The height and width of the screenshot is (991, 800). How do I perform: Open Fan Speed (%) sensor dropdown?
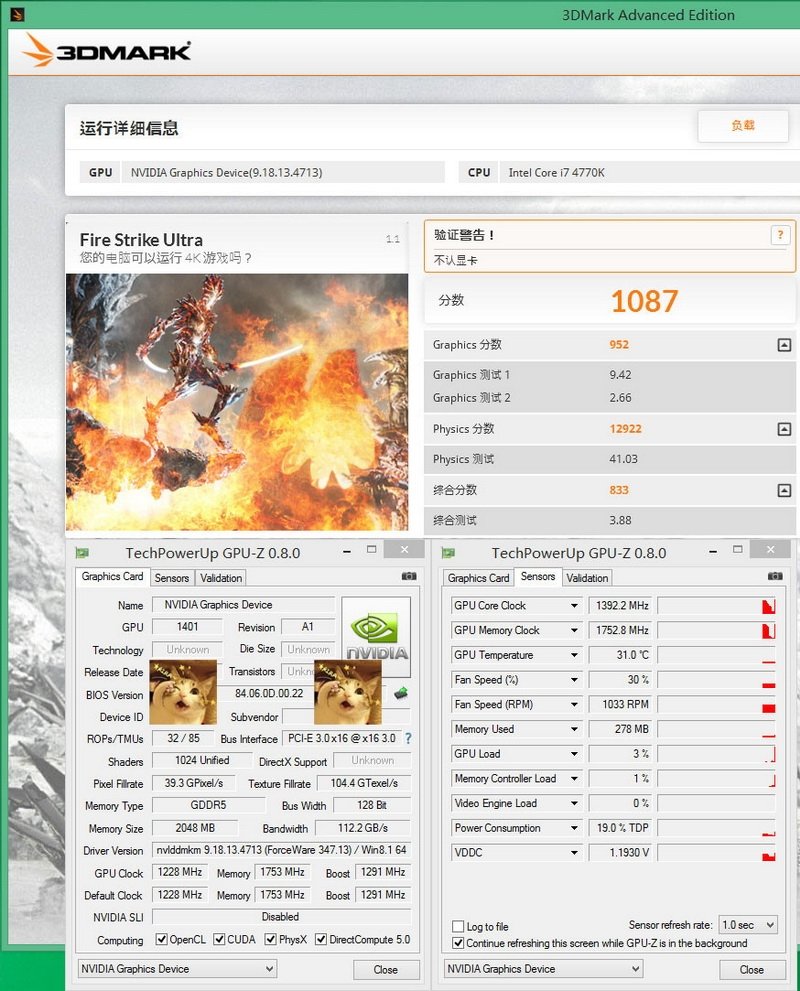click(x=574, y=679)
